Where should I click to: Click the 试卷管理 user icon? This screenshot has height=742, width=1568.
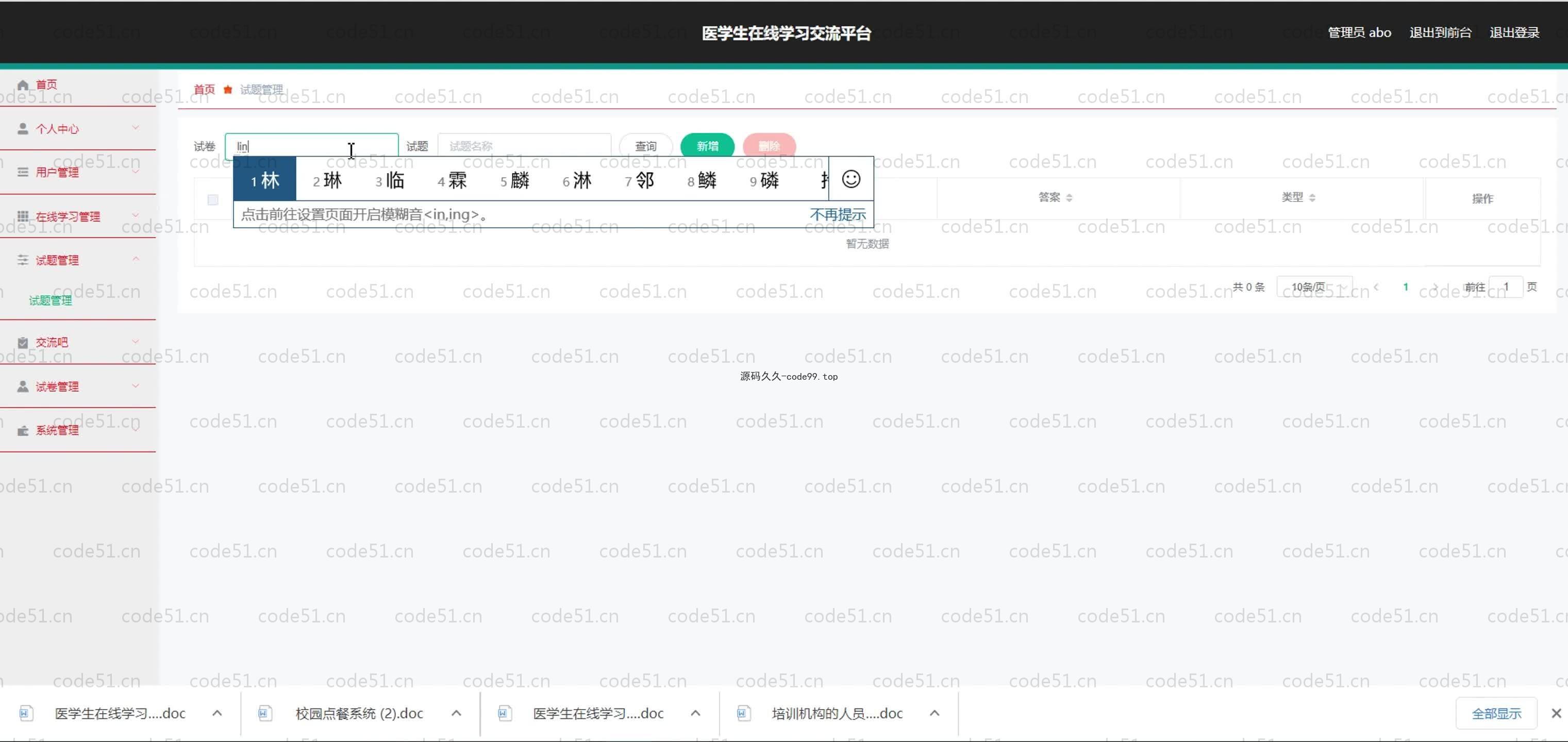tap(23, 386)
